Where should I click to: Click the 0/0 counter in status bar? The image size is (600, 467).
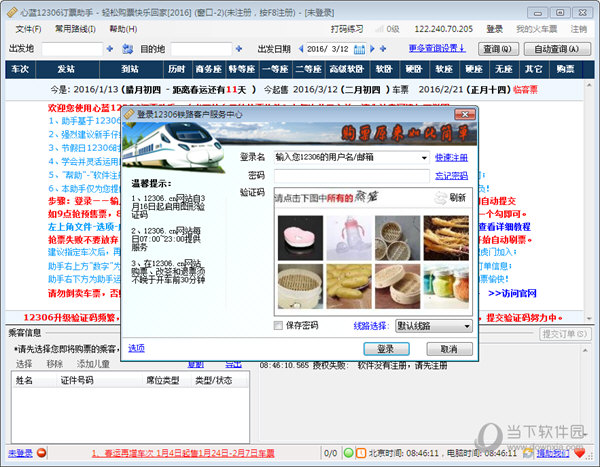tap(331, 453)
